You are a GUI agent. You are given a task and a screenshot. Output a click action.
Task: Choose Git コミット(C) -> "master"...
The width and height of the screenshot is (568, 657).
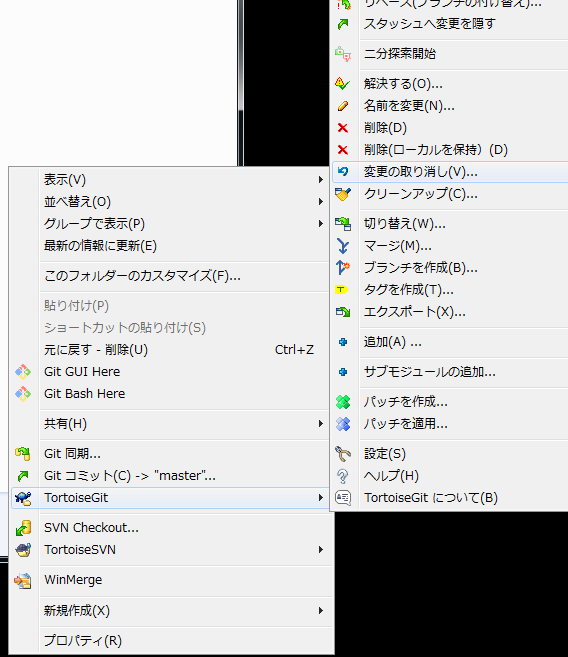[170, 476]
